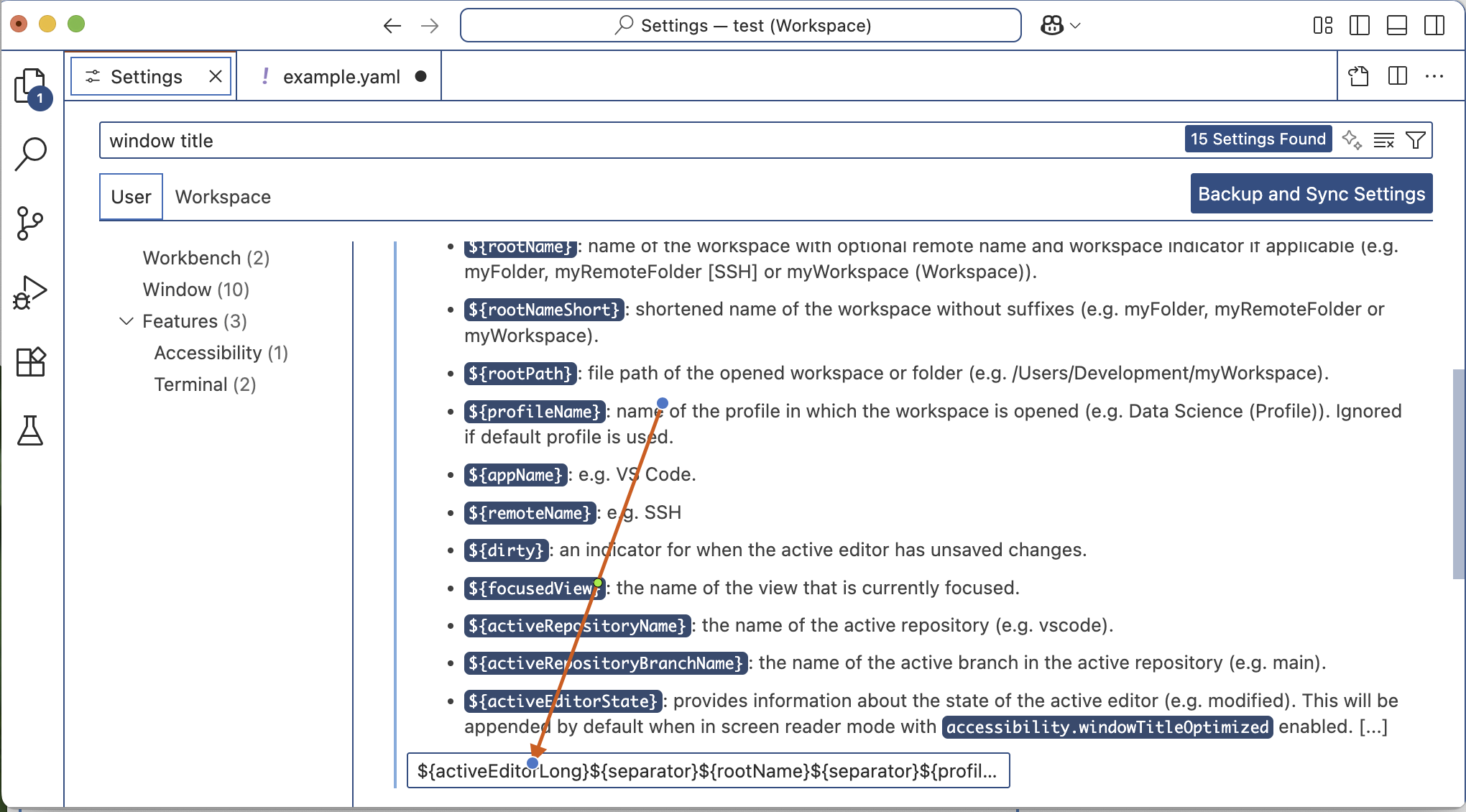The width and height of the screenshot is (1466, 812).
Task: Click Backup and Sync Settings button
Action: coord(1311,194)
